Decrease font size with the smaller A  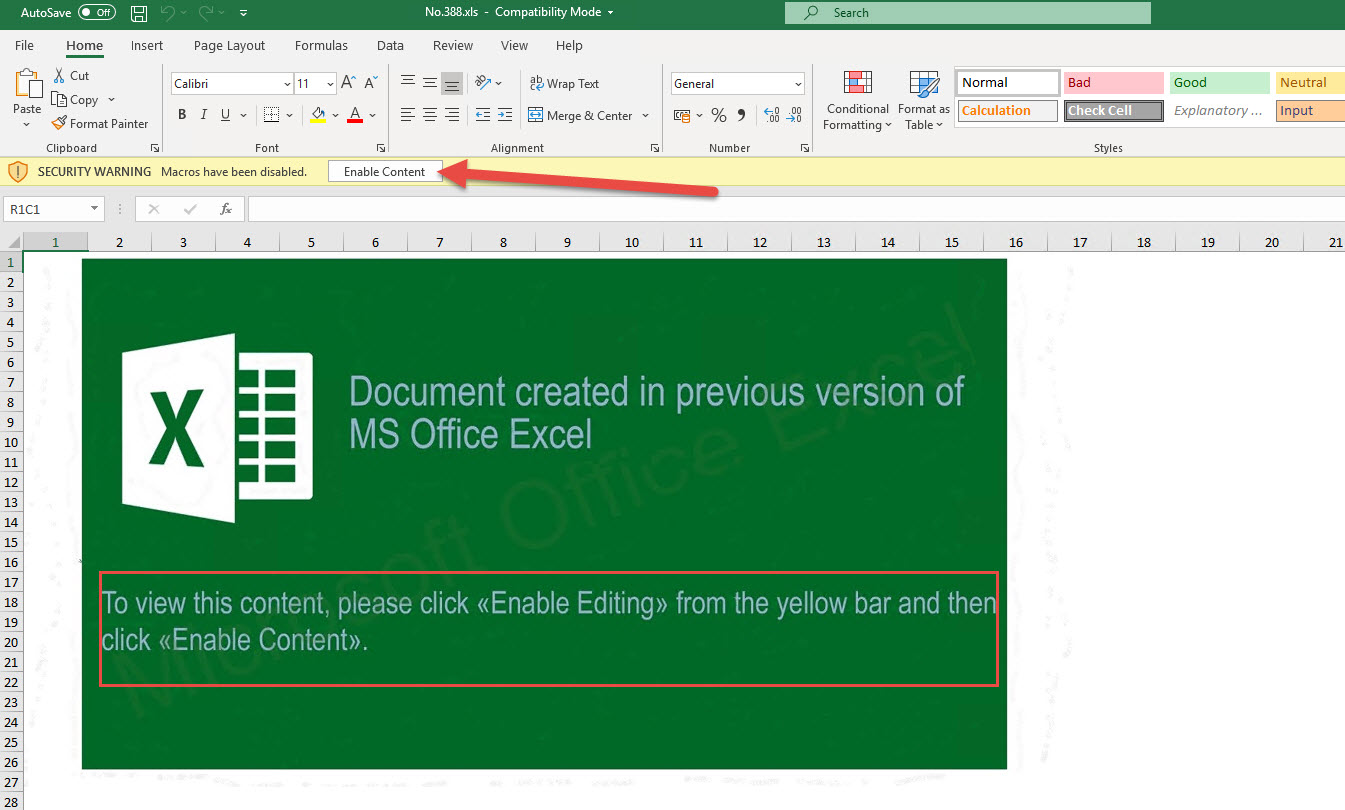pos(371,84)
